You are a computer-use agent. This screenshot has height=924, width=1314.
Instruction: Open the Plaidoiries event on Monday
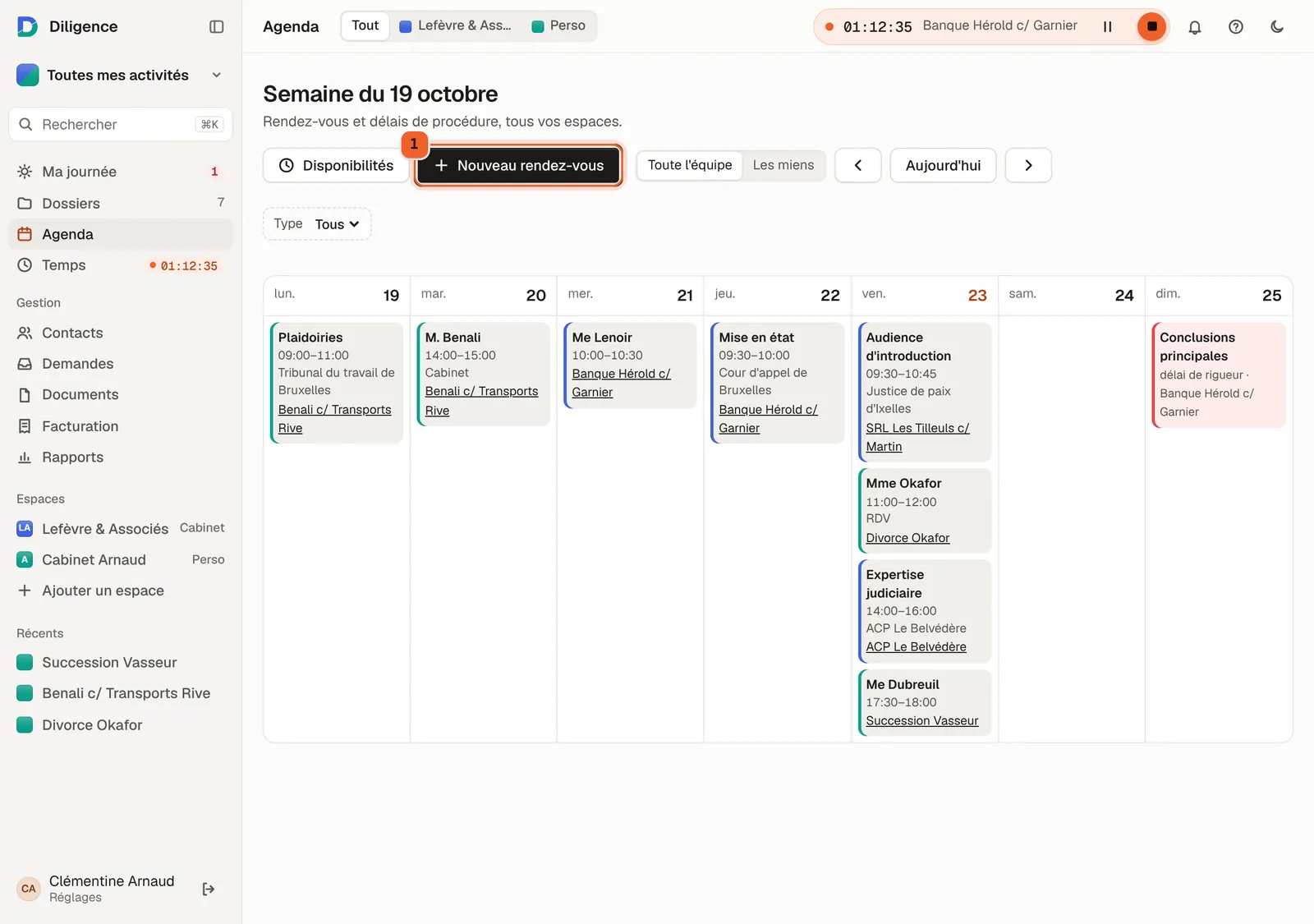click(337, 383)
